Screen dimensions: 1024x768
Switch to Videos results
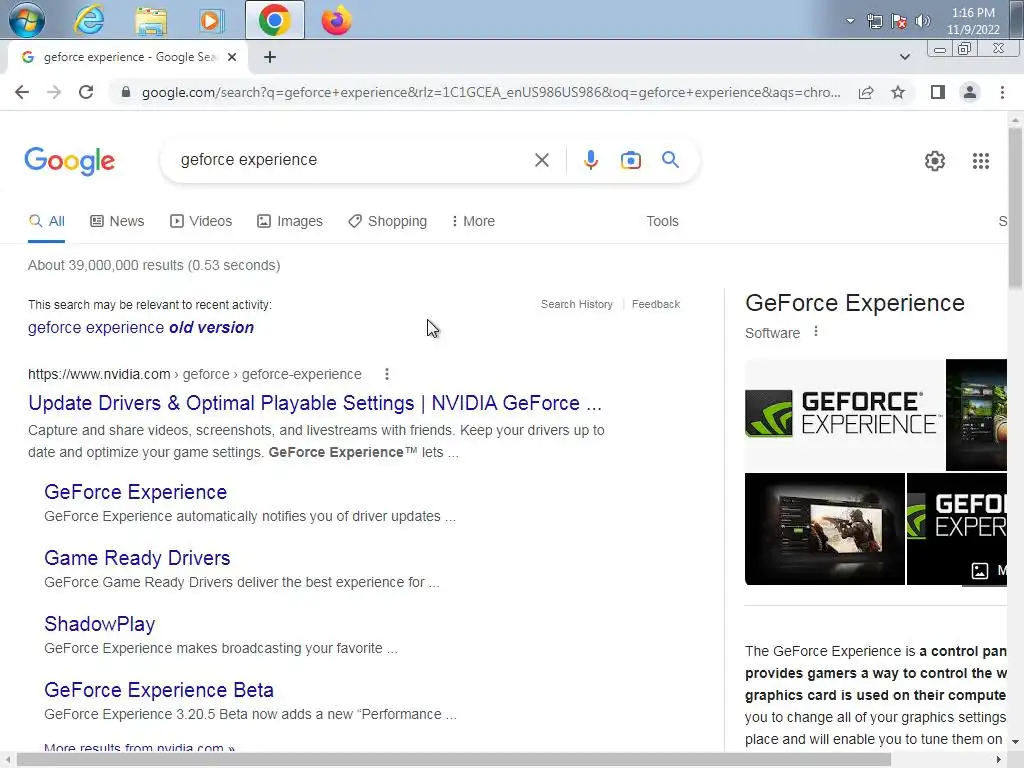pos(200,221)
